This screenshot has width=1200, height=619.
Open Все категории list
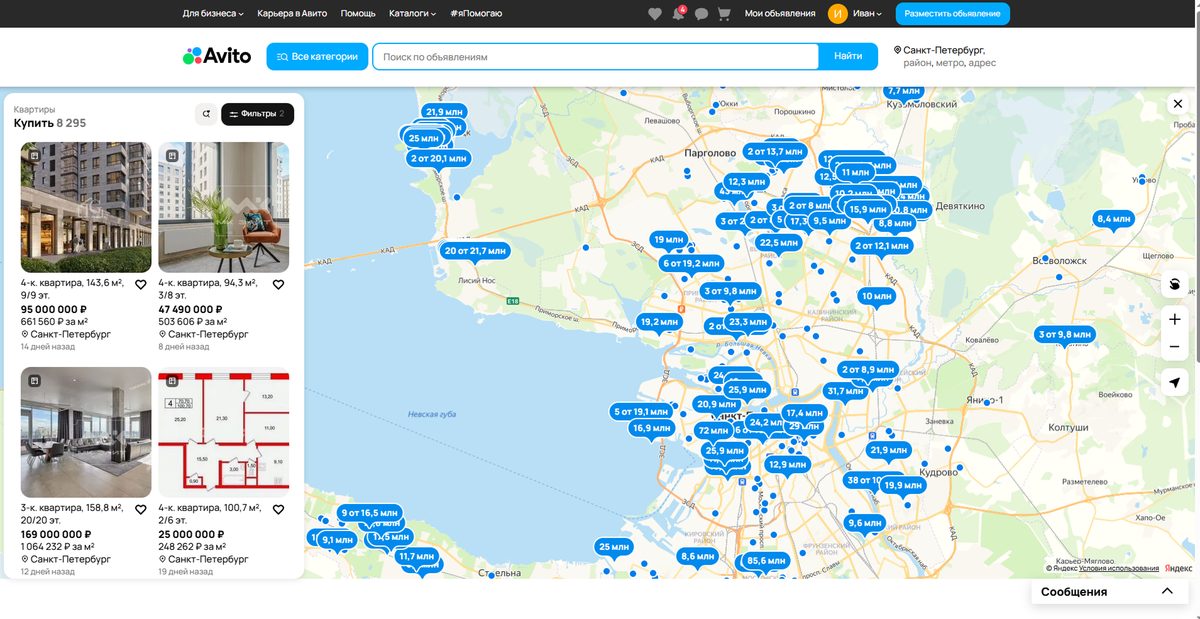(317, 57)
